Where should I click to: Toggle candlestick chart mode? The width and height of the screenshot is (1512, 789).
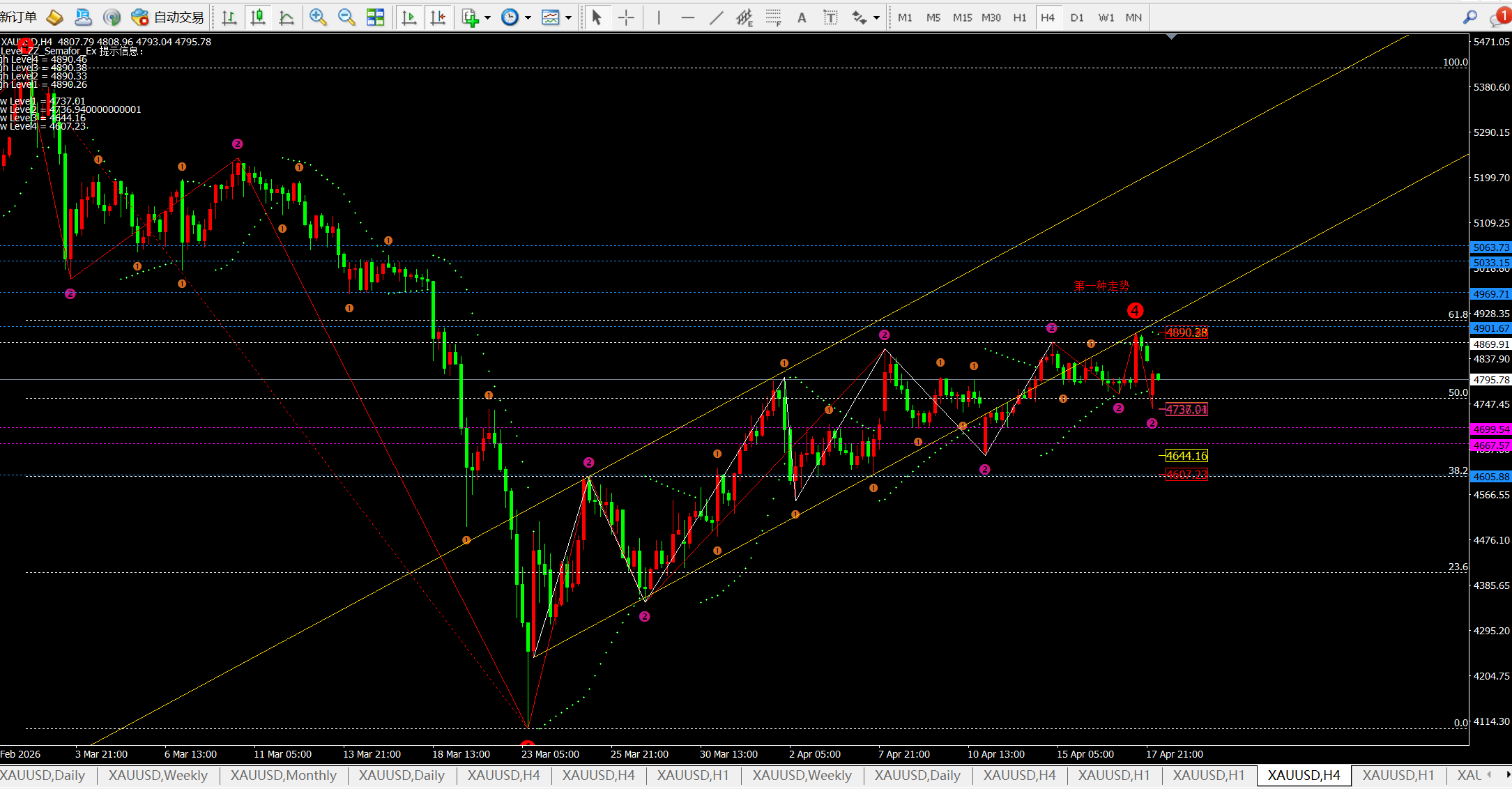click(x=258, y=17)
